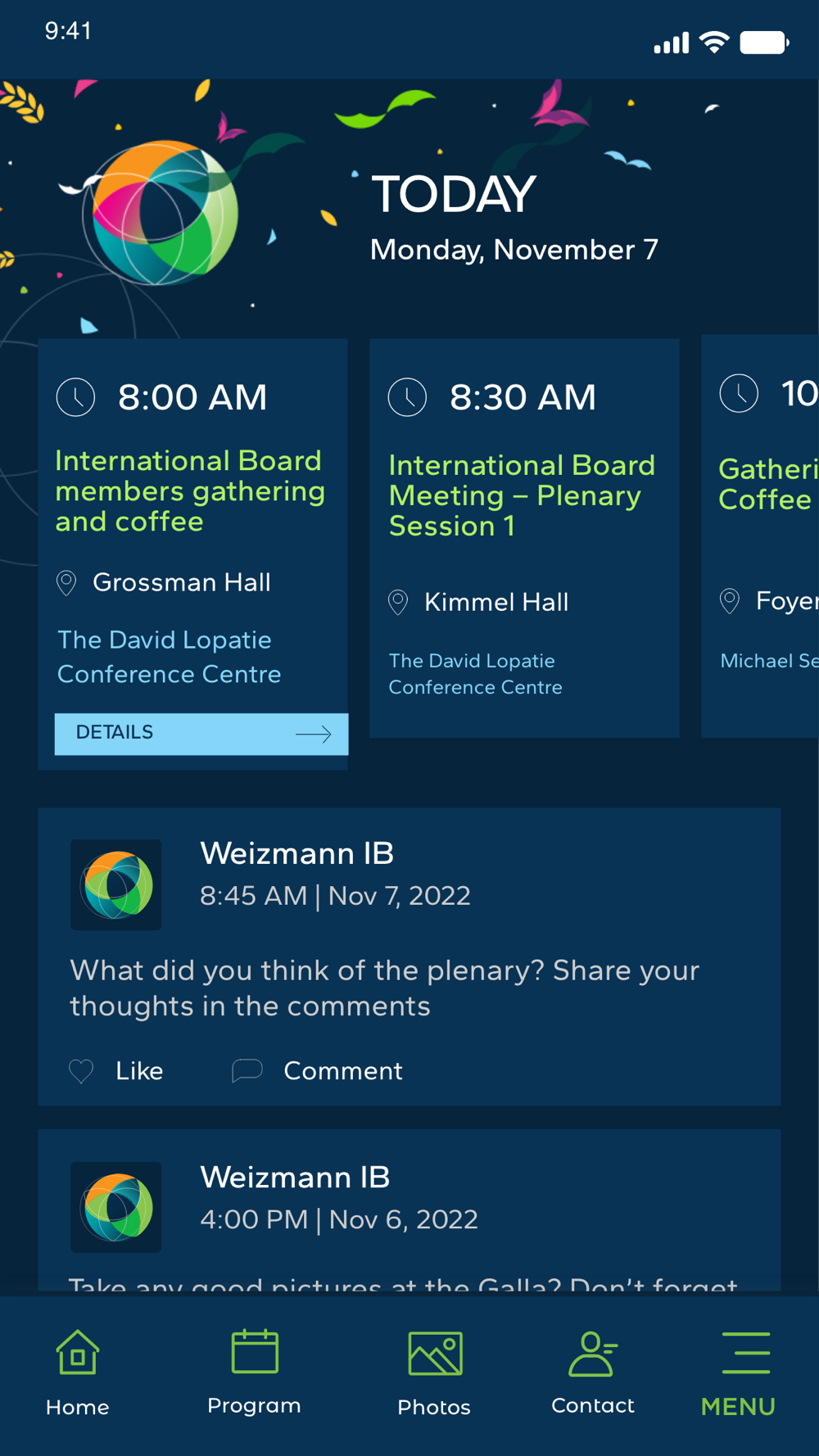Tap the Weizmann IB avatar on 8:45 AM post
The width and height of the screenshot is (819, 1456).
coord(115,884)
